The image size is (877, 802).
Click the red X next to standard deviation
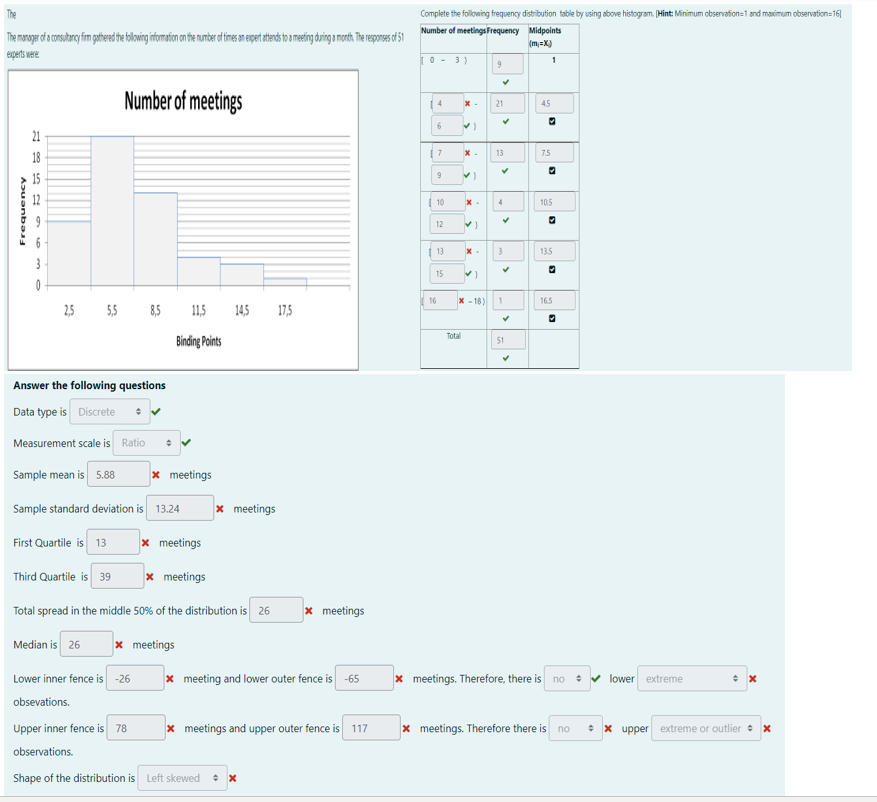click(220, 509)
